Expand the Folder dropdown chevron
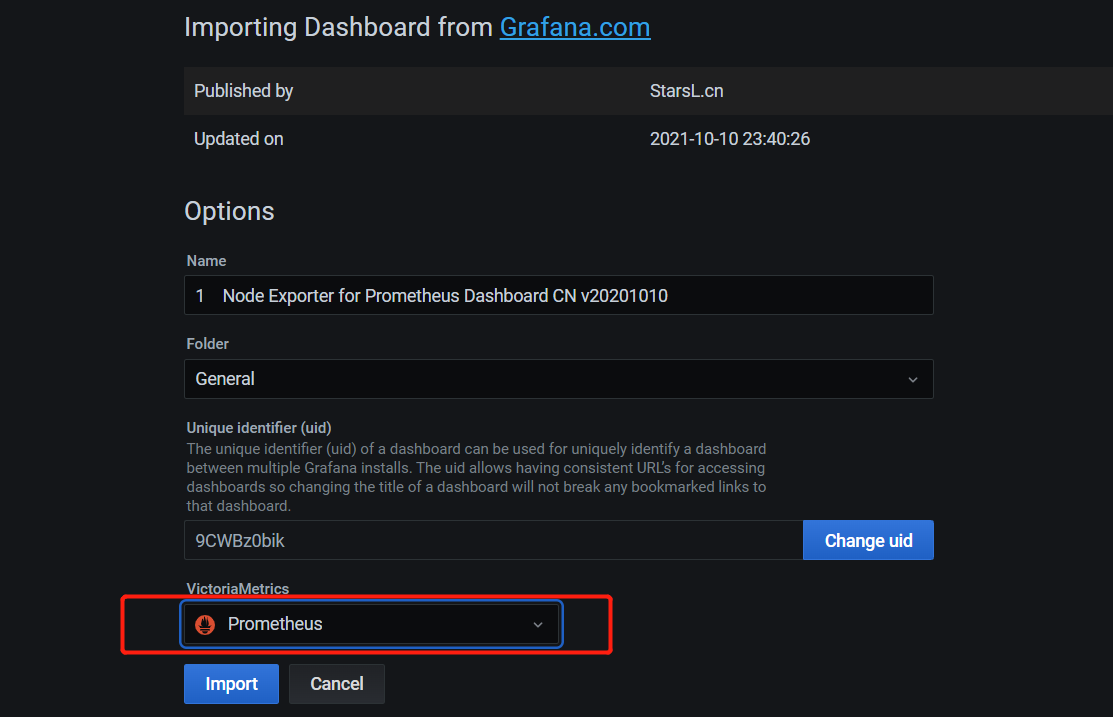The width and height of the screenshot is (1113, 717). (x=913, y=380)
